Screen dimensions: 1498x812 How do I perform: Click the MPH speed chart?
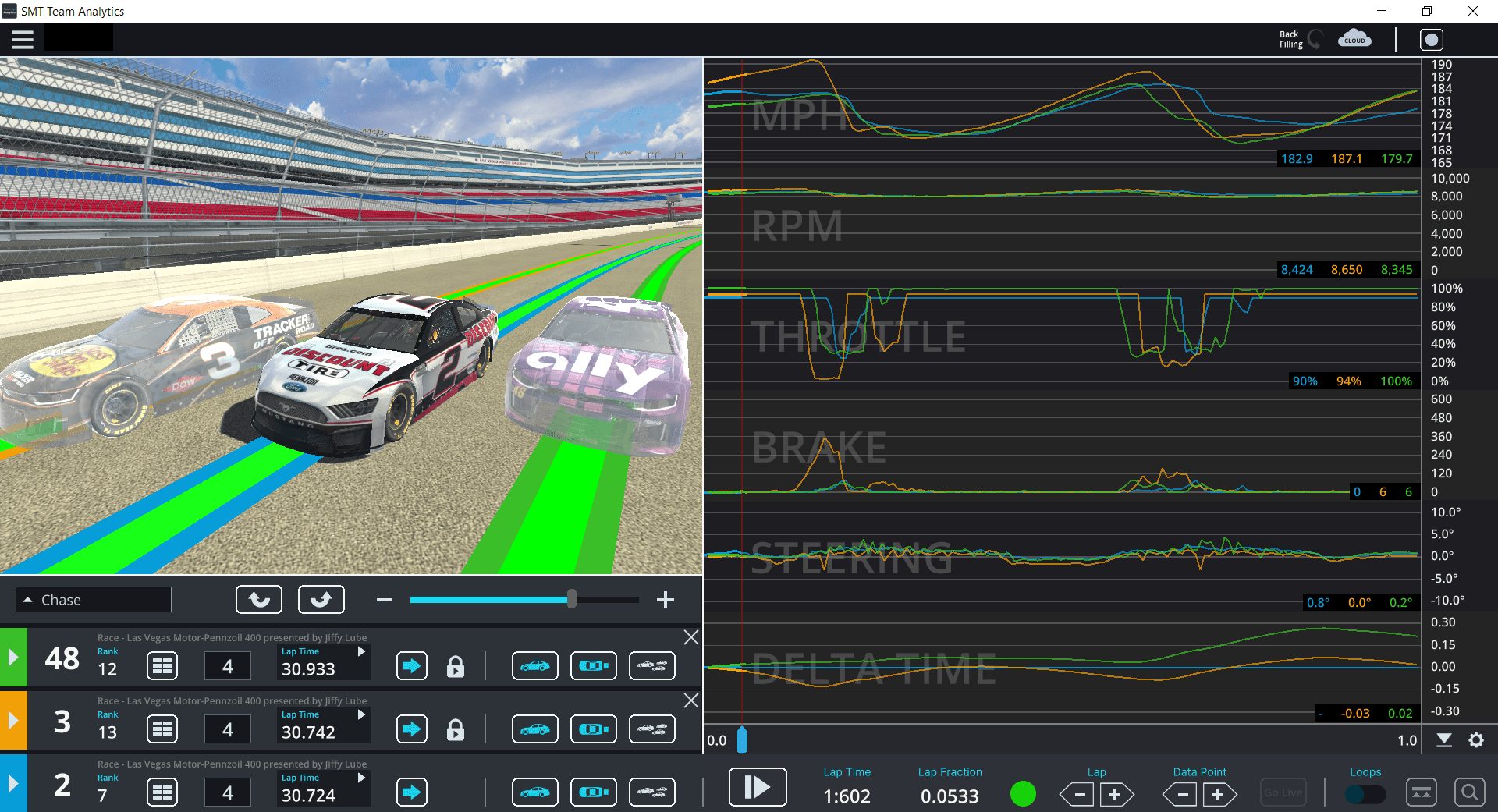pos(1061,113)
